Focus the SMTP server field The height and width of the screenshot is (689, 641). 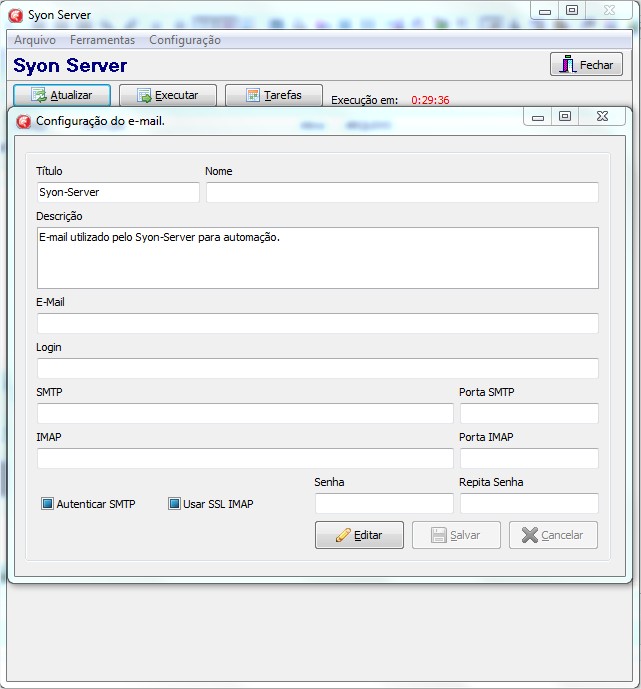[245, 413]
